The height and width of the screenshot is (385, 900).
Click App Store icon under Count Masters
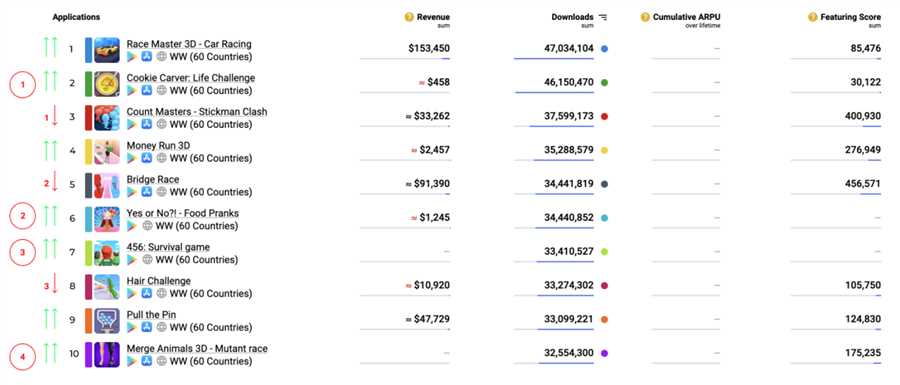pyautogui.click(x=147, y=125)
